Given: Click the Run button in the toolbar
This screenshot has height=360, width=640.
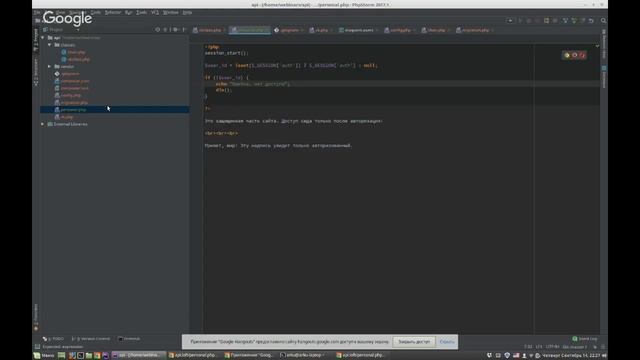Looking at the screenshot, I should pyautogui.click(x=520, y=20).
